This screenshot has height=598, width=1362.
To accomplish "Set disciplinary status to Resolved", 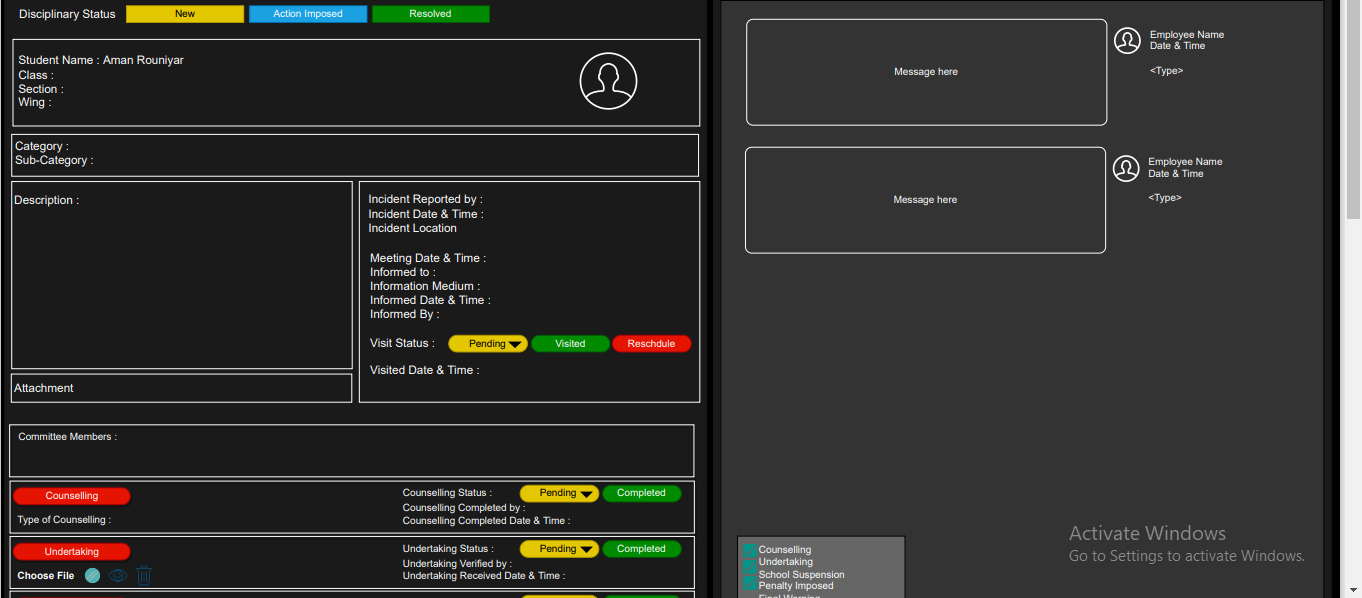I will (430, 14).
